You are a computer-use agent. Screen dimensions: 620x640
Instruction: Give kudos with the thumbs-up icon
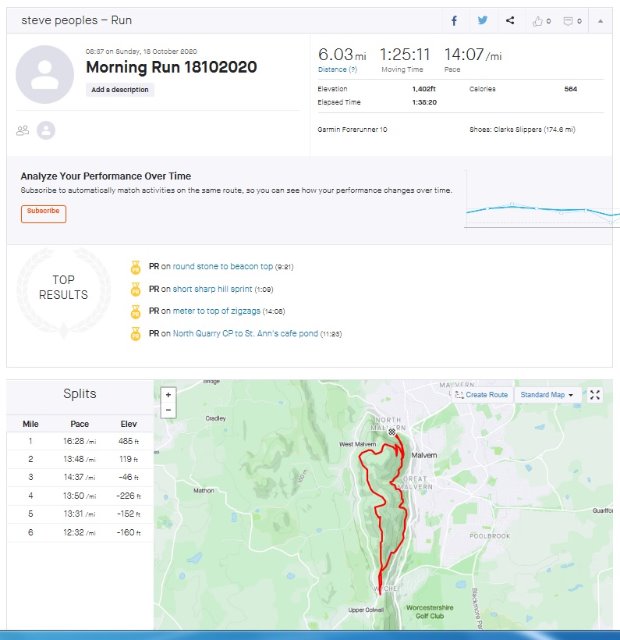541,20
